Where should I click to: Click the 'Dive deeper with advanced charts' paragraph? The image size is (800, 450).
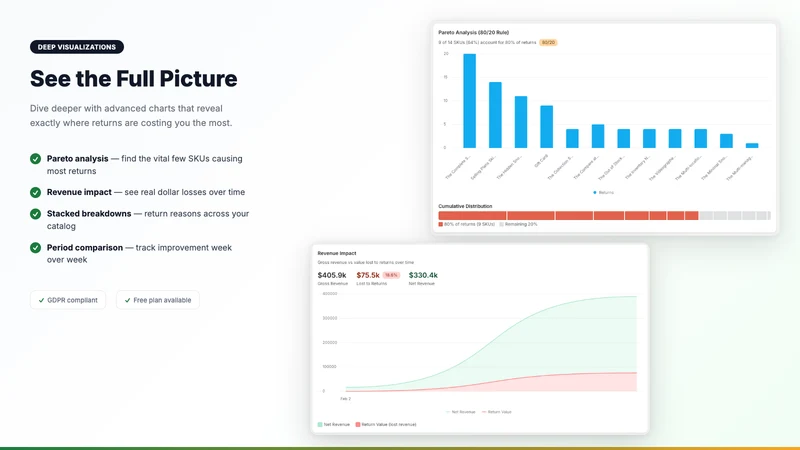click(131, 116)
